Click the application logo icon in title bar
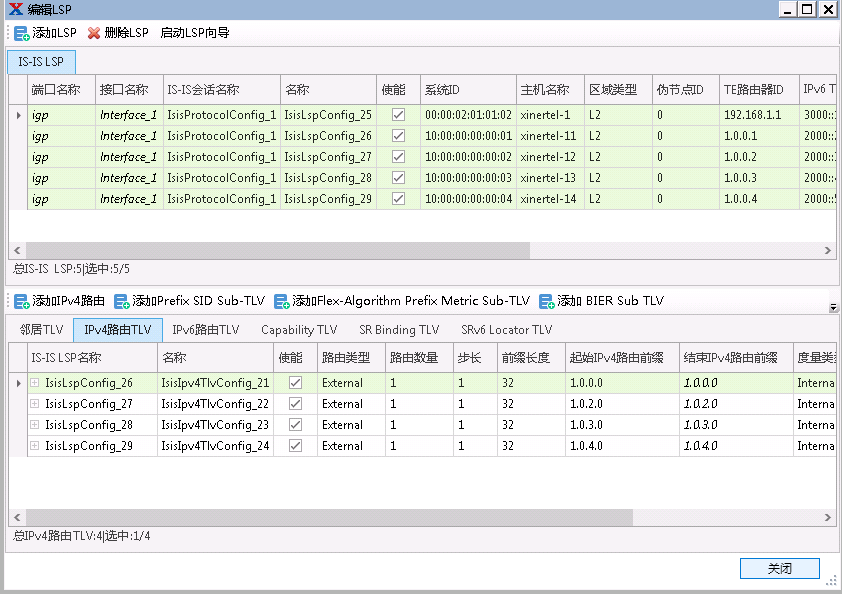Screen dimensions: 842x594 (x=13, y=9)
